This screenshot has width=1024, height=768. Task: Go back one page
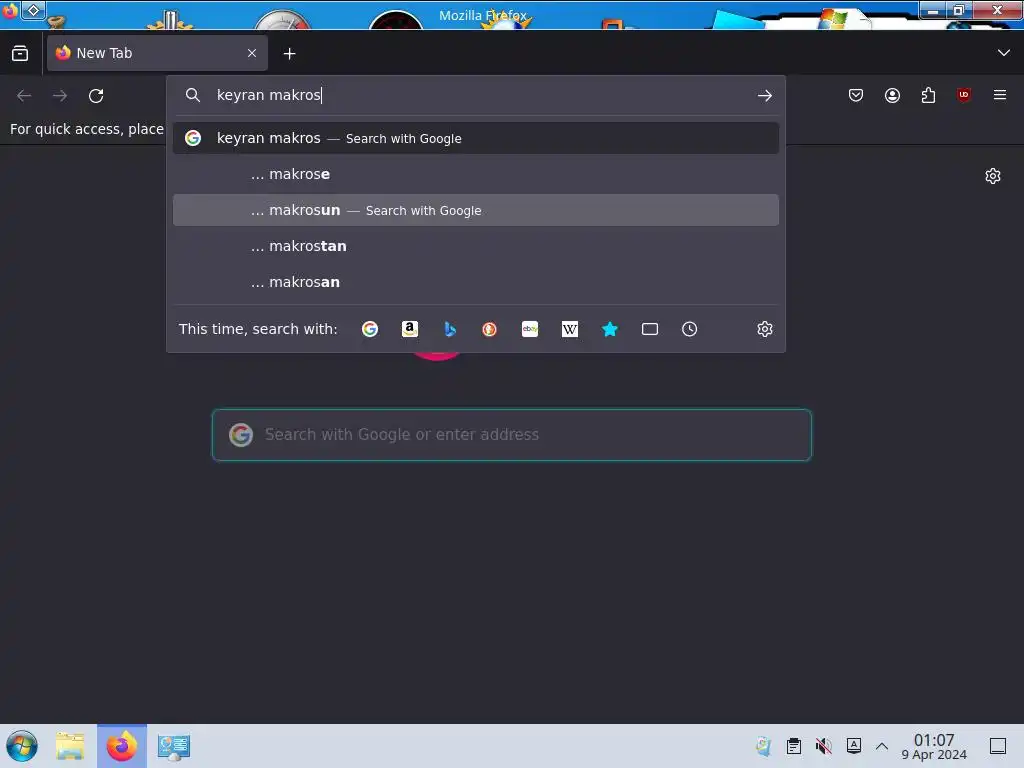click(24, 96)
